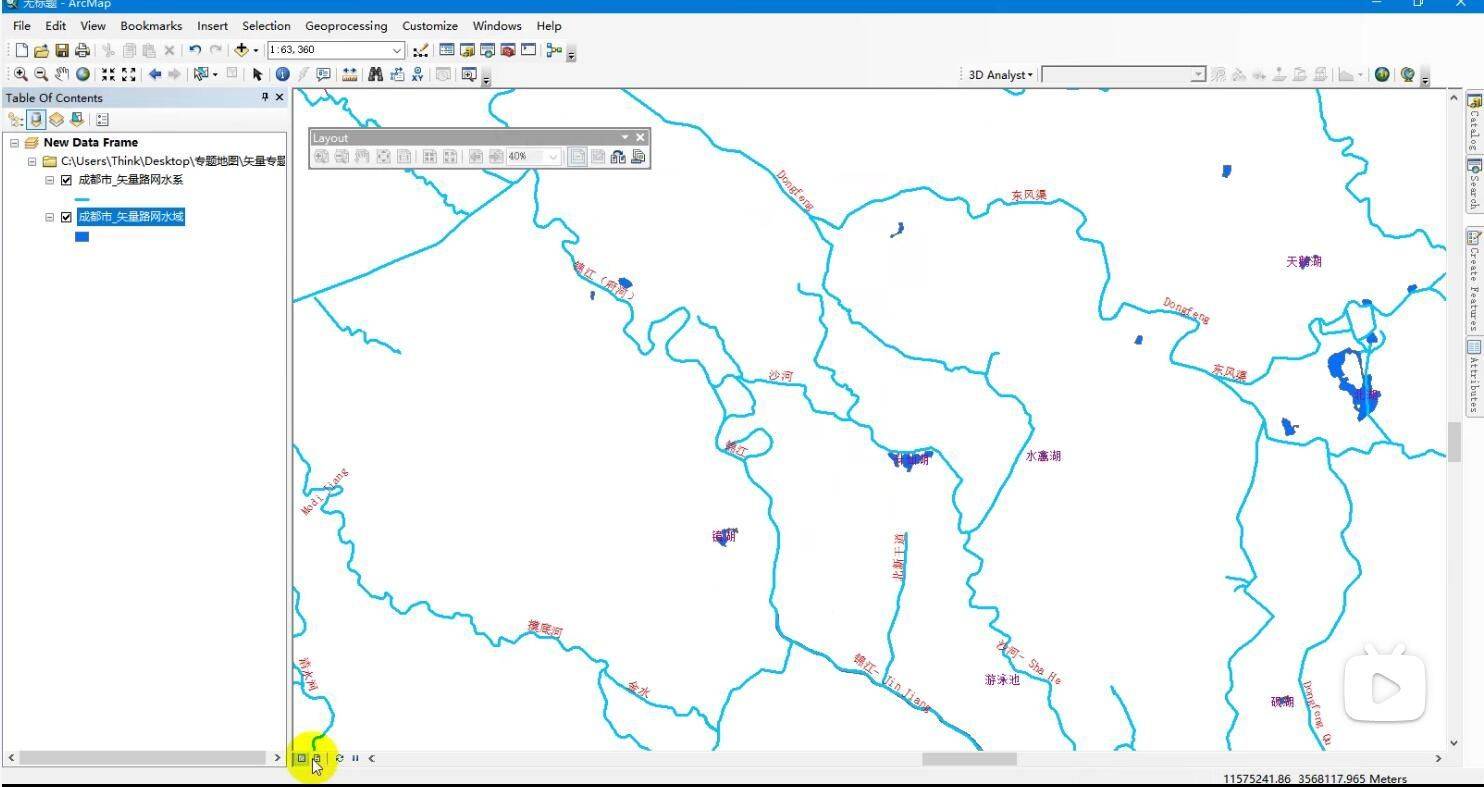Open the Go To XY tool
The height and width of the screenshot is (787, 1484).
coord(417,74)
